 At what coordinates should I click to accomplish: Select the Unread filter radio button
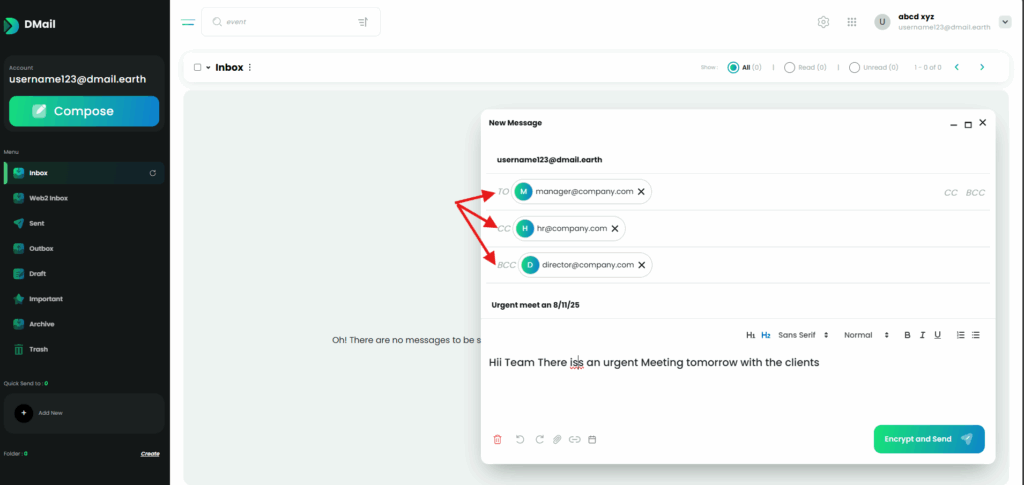coord(854,67)
